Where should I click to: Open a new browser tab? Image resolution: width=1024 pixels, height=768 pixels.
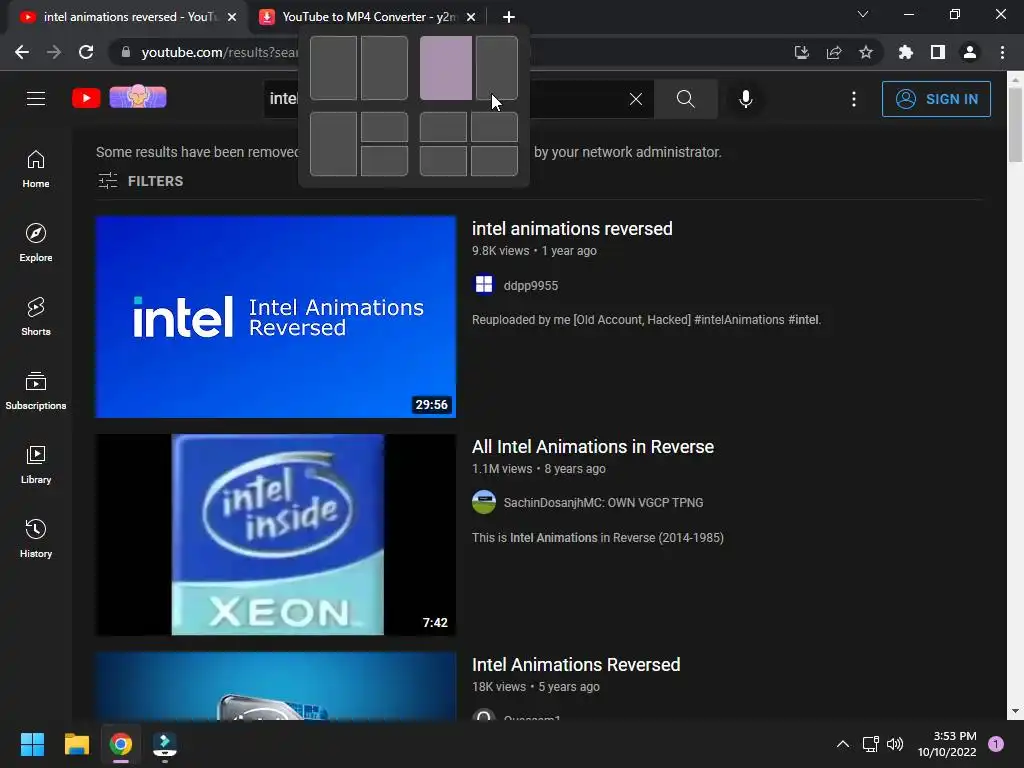click(x=509, y=17)
